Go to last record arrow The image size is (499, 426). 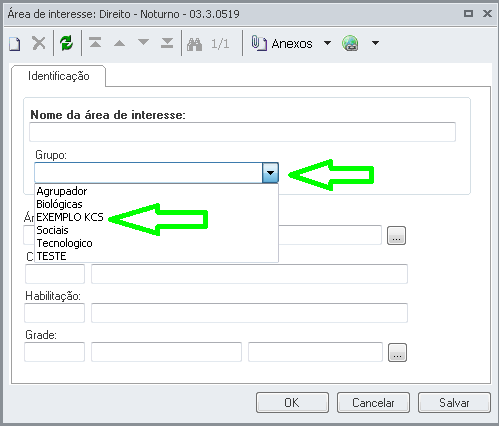167,43
